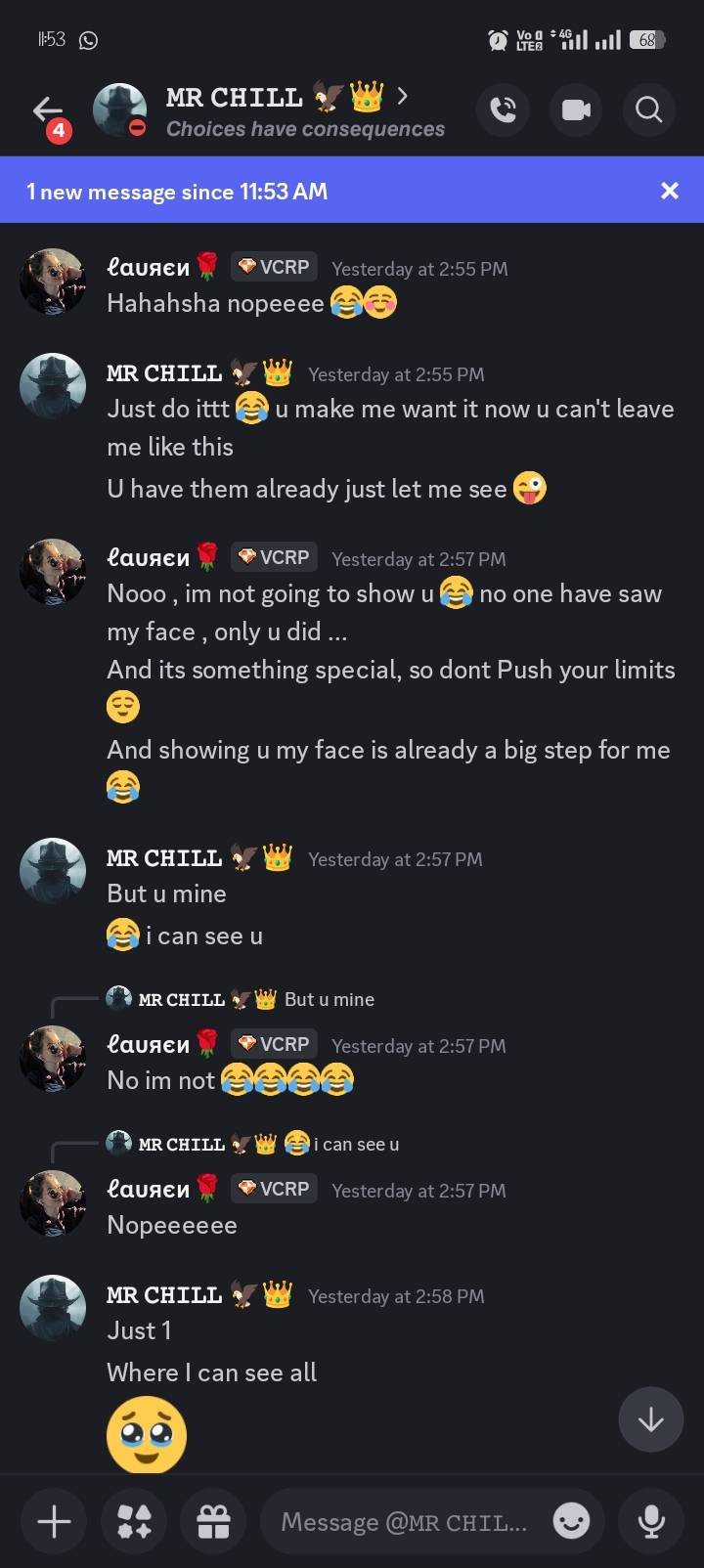Tap the back arrow button
Image resolution: width=704 pixels, height=1568 pixels.
pyautogui.click(x=46, y=110)
